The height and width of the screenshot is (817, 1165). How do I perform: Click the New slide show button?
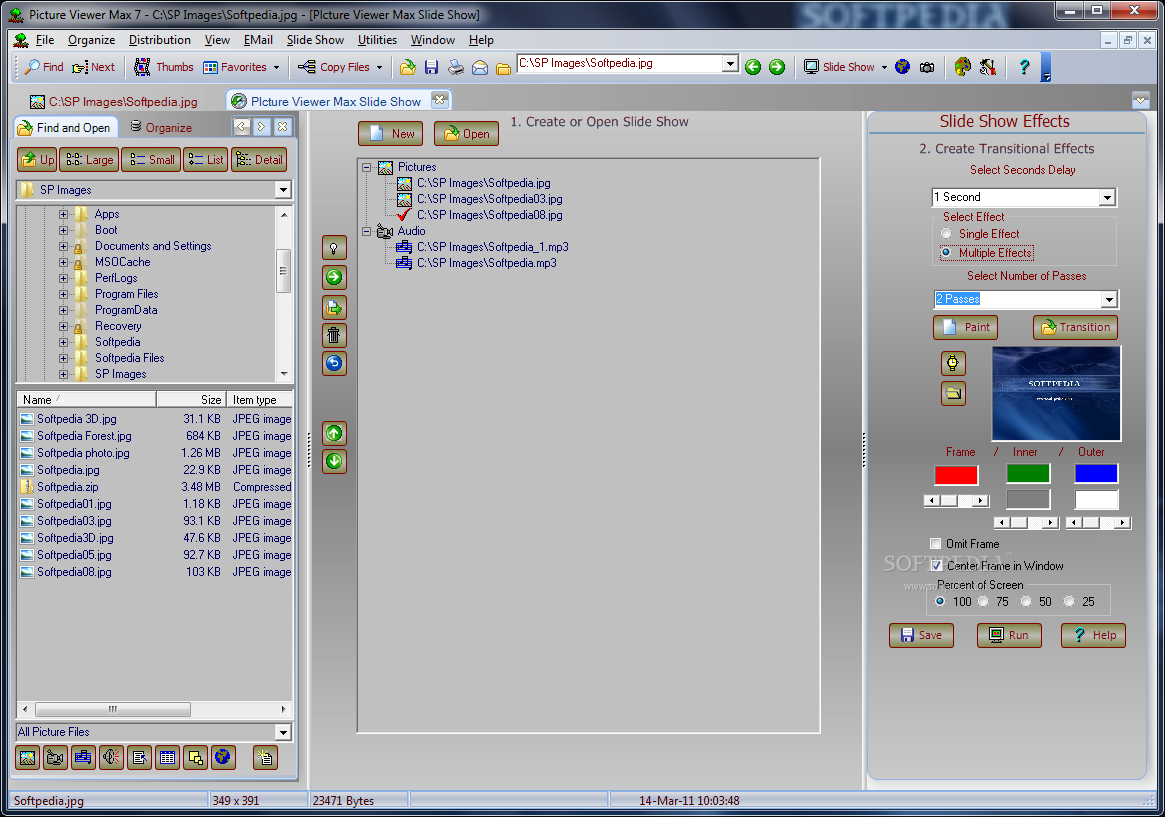click(x=391, y=134)
